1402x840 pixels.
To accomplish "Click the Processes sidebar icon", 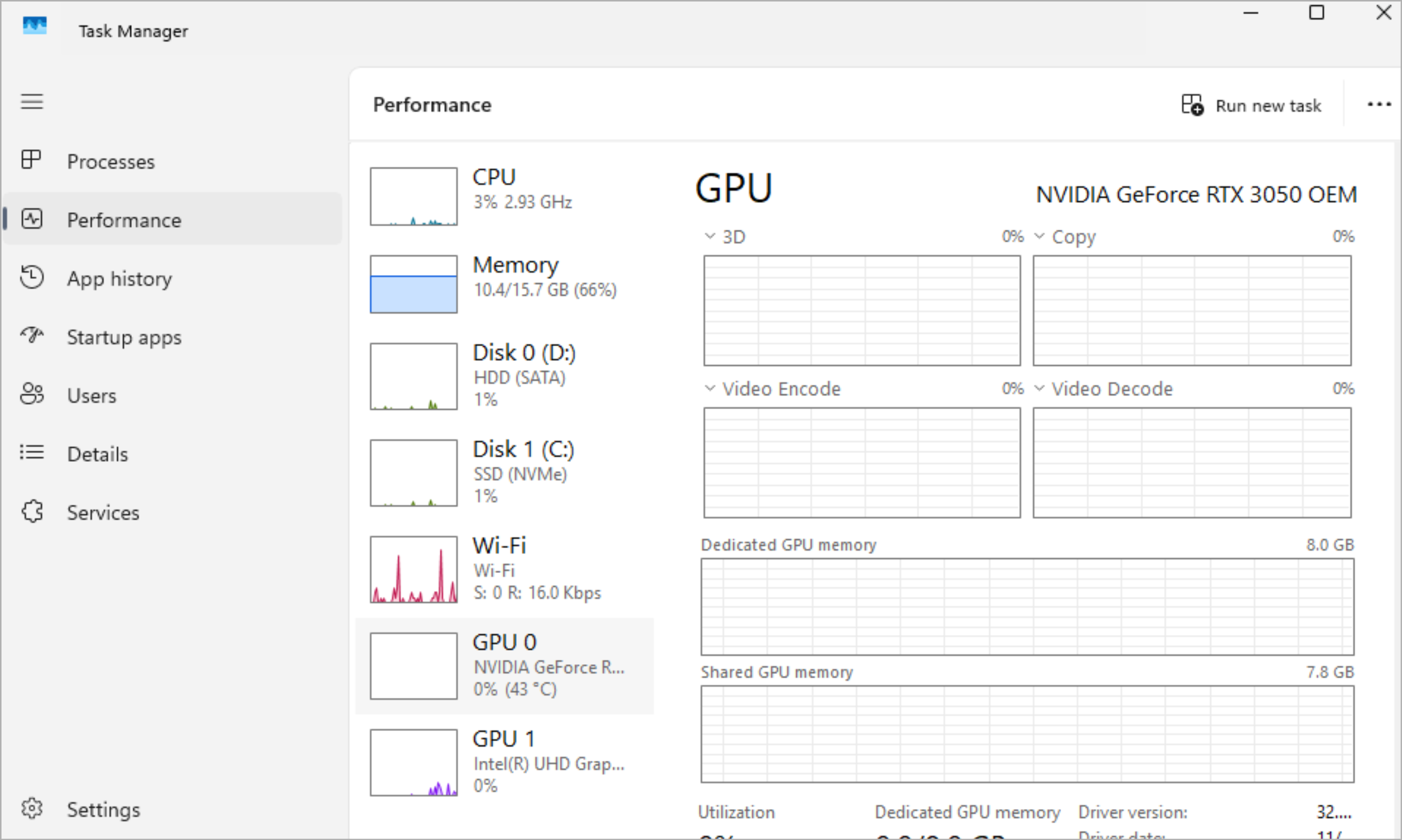I will [x=31, y=160].
